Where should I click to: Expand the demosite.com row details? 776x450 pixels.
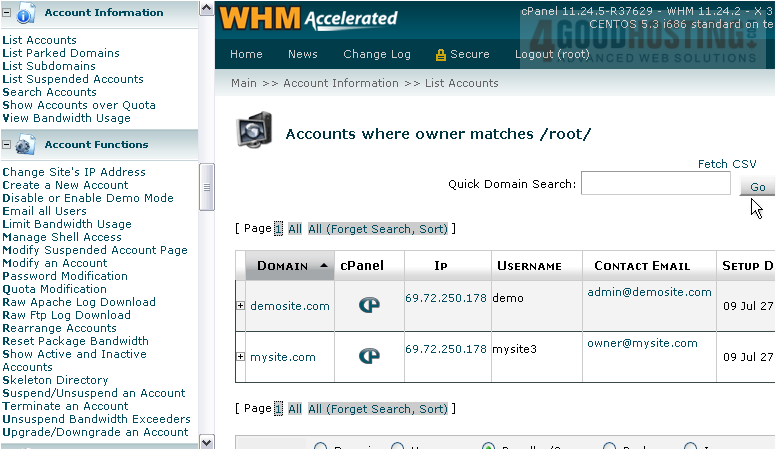coord(240,306)
